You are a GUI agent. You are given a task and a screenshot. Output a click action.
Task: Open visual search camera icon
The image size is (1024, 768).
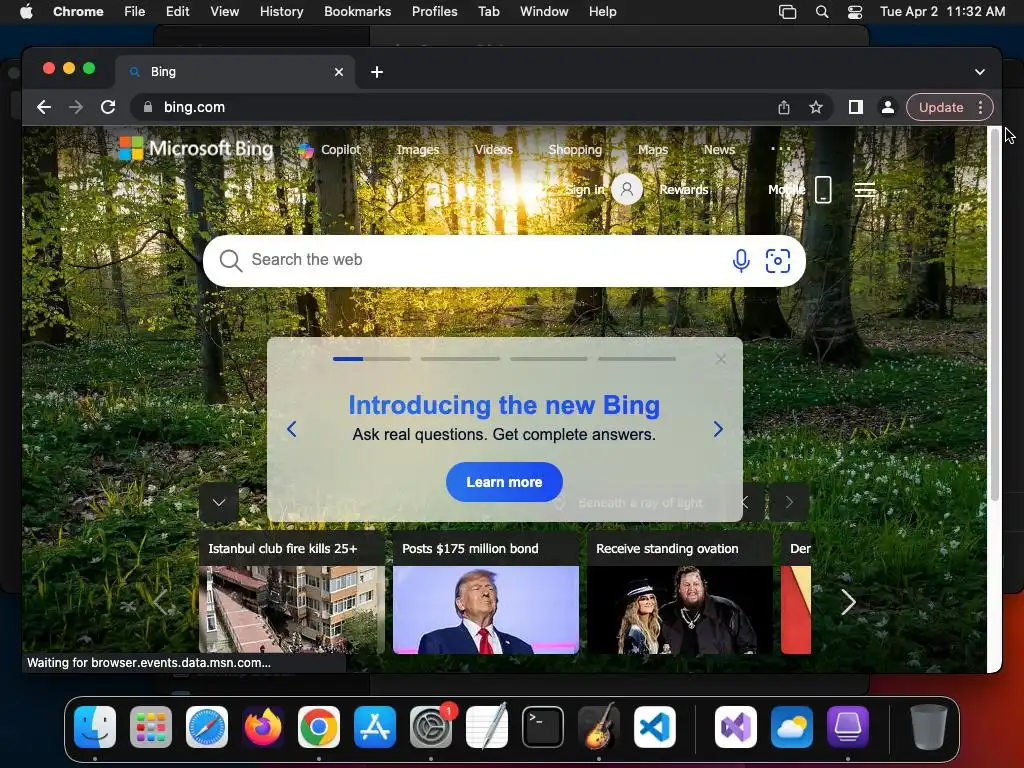tap(777, 261)
